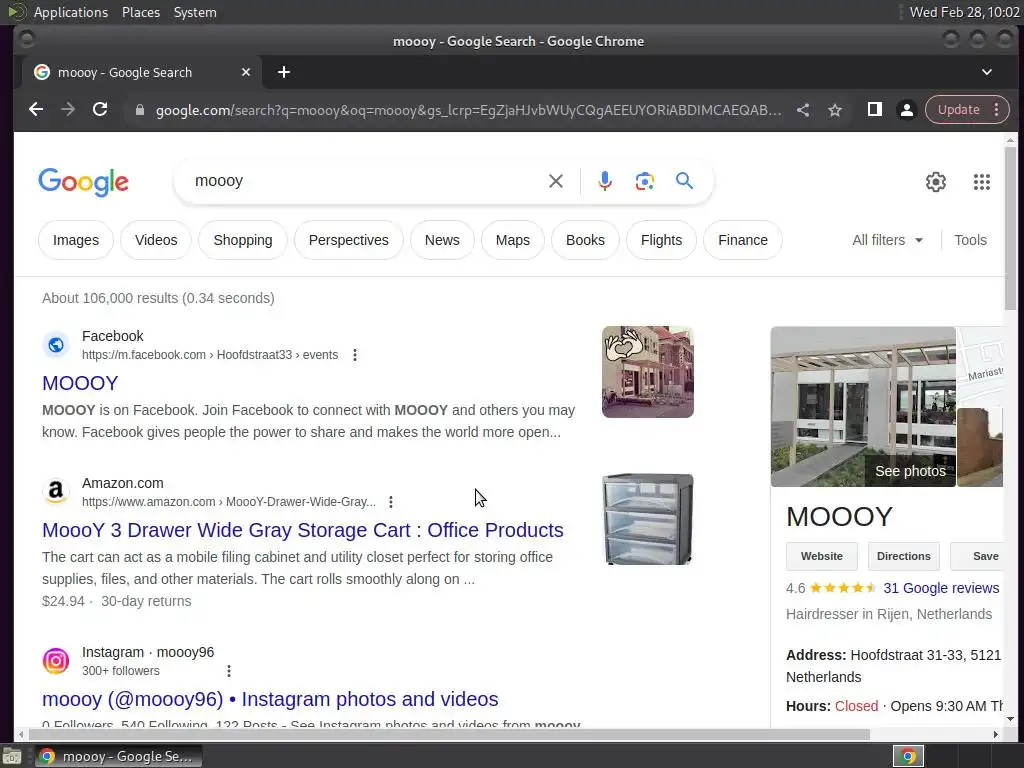Open the Tools options
Screen dimensions: 1024x768
pyautogui.click(x=970, y=240)
